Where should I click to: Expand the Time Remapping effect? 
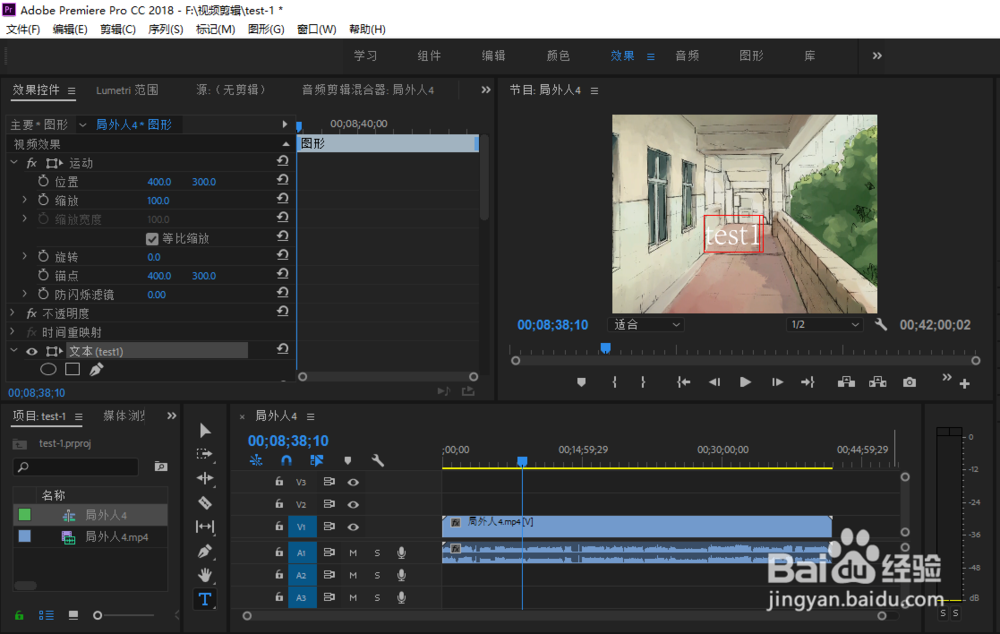[x=13, y=332]
